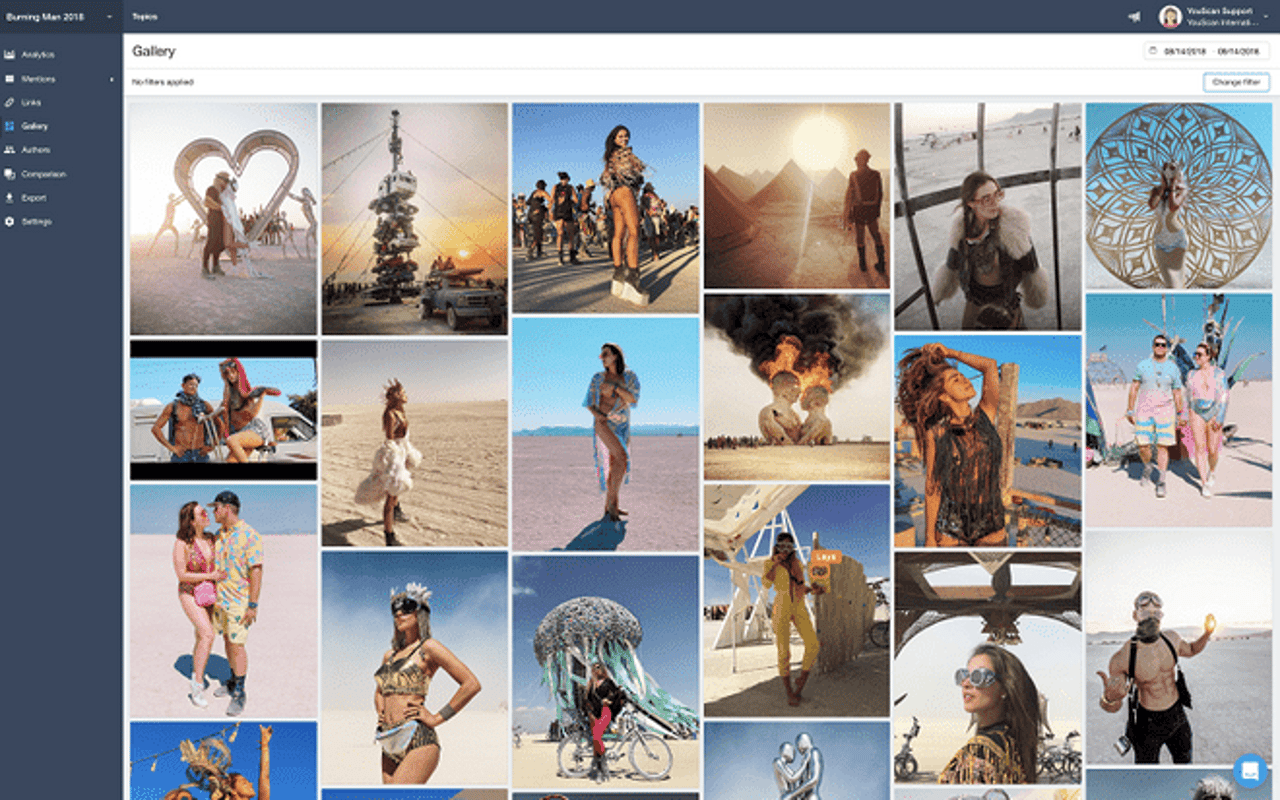The height and width of the screenshot is (800, 1280).
Task: Click the Links chain icon
Action: pyautogui.click(x=10, y=103)
